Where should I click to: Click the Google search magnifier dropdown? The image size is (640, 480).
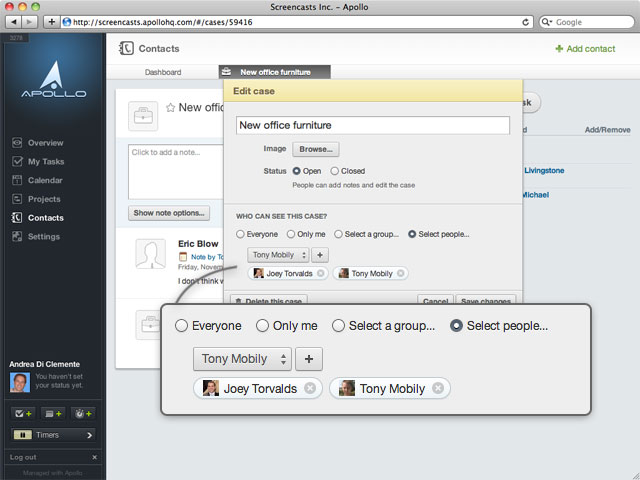coord(546,22)
